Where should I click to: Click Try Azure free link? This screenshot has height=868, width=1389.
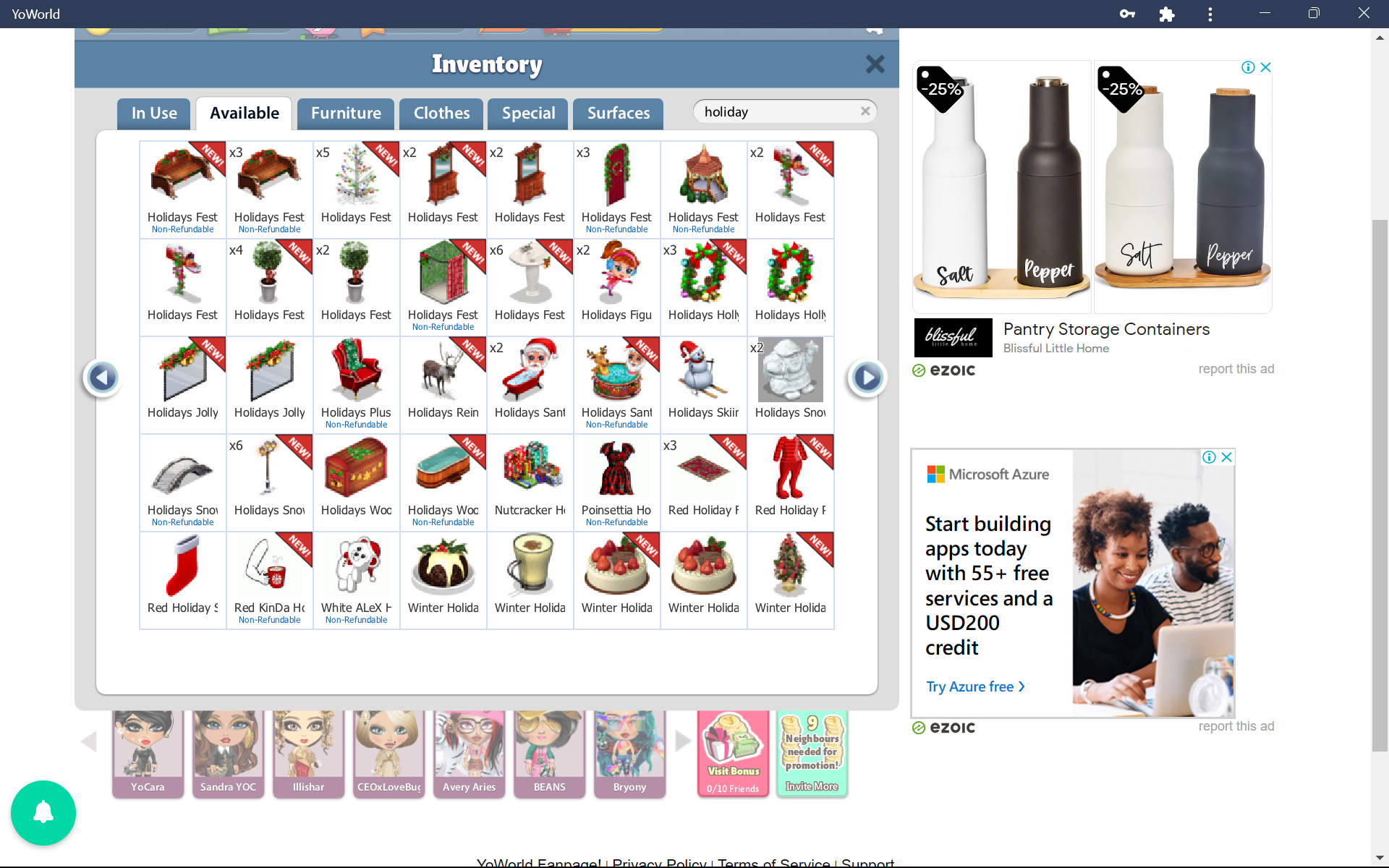pos(975,686)
